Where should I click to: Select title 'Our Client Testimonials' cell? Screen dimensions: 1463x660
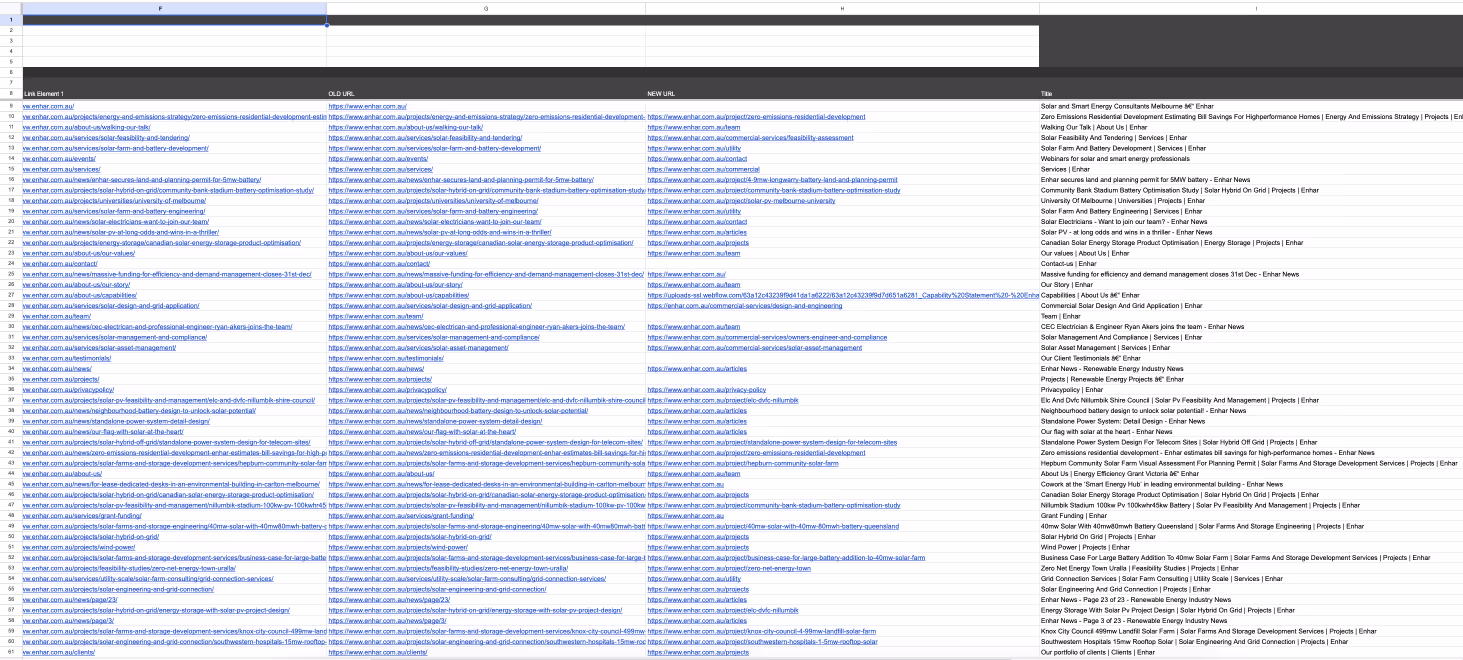(1090, 358)
